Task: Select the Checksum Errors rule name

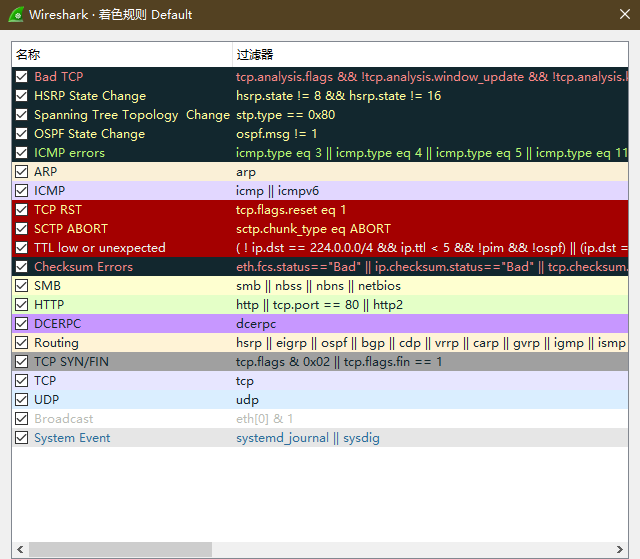Action: (83, 267)
